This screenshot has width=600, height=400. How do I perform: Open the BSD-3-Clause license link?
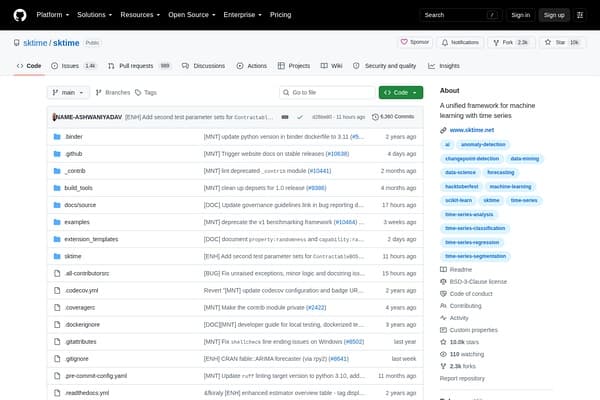click(473, 282)
